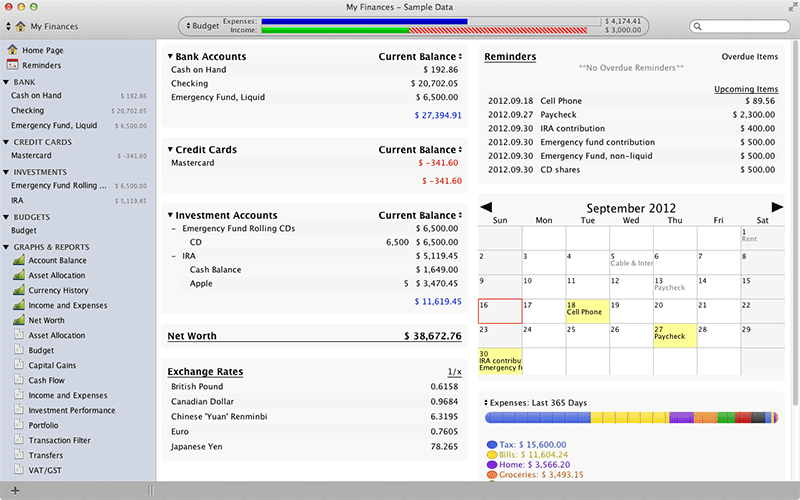Click the Net Worth heading link

click(192, 336)
